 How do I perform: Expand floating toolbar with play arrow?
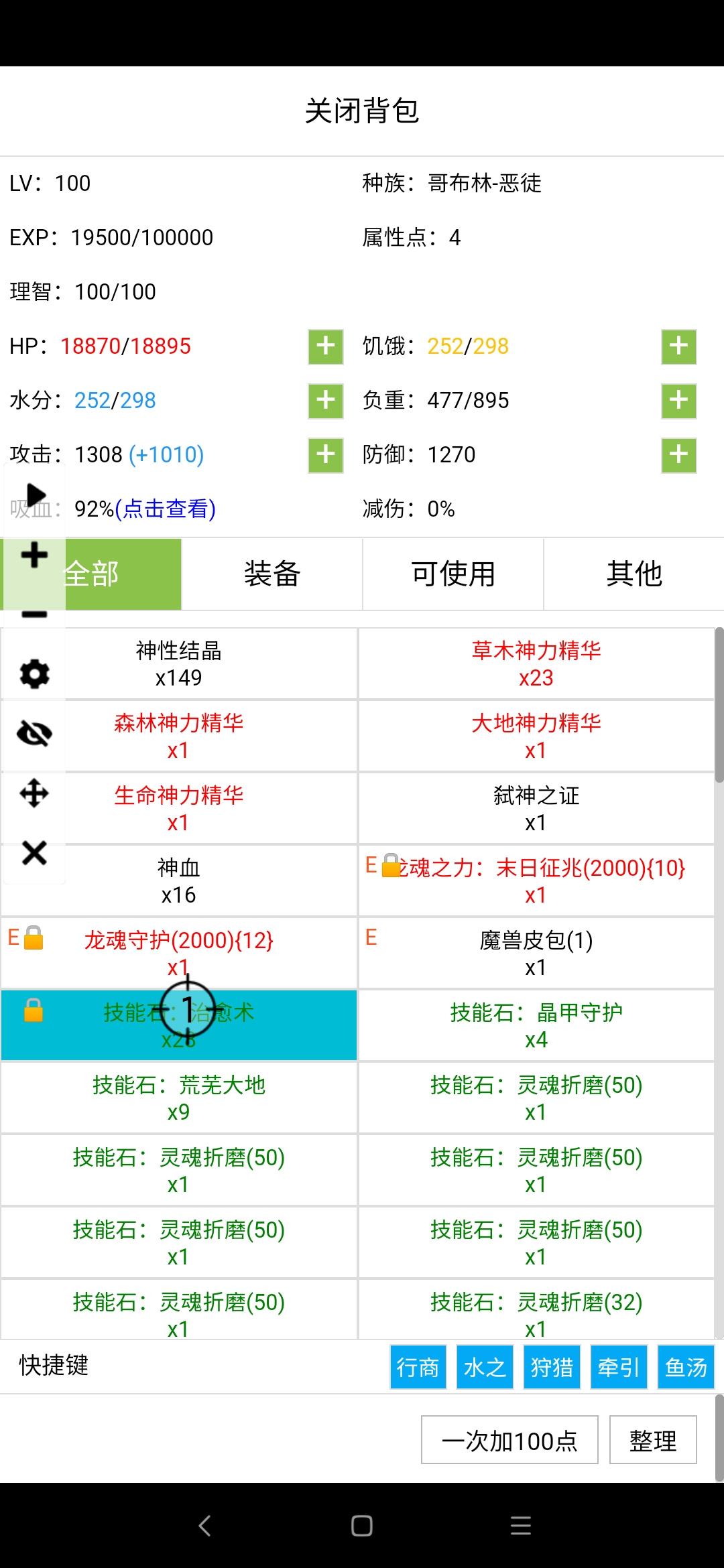click(x=35, y=495)
